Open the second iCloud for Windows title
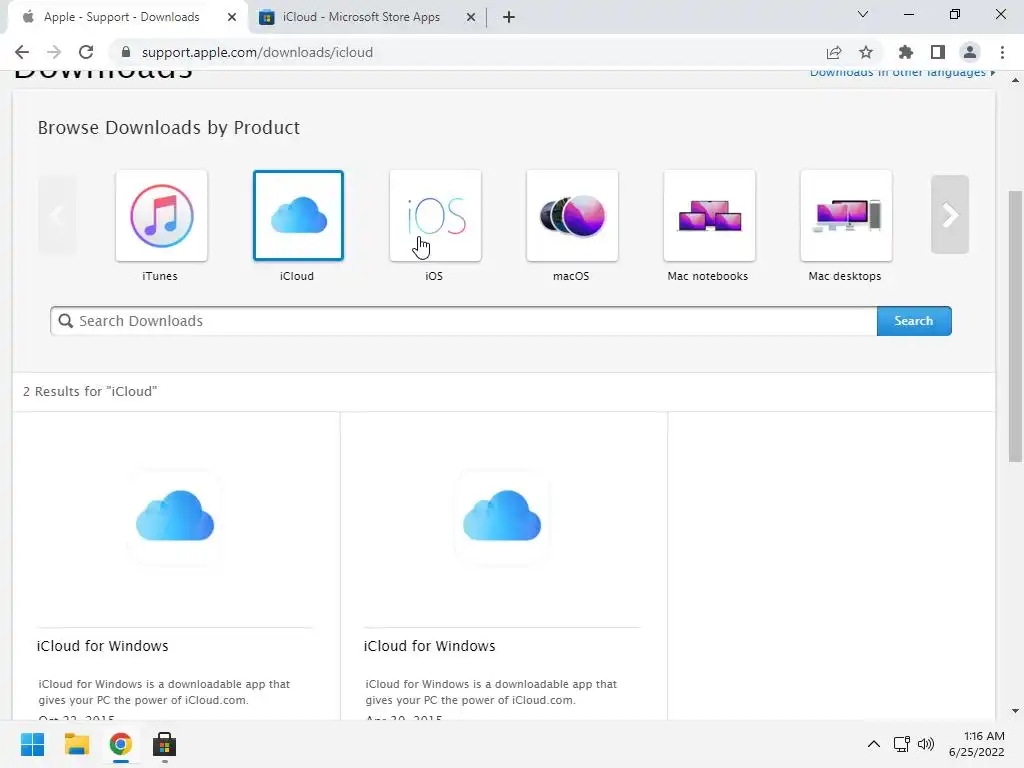Image resolution: width=1024 pixels, height=768 pixels. [x=430, y=646]
